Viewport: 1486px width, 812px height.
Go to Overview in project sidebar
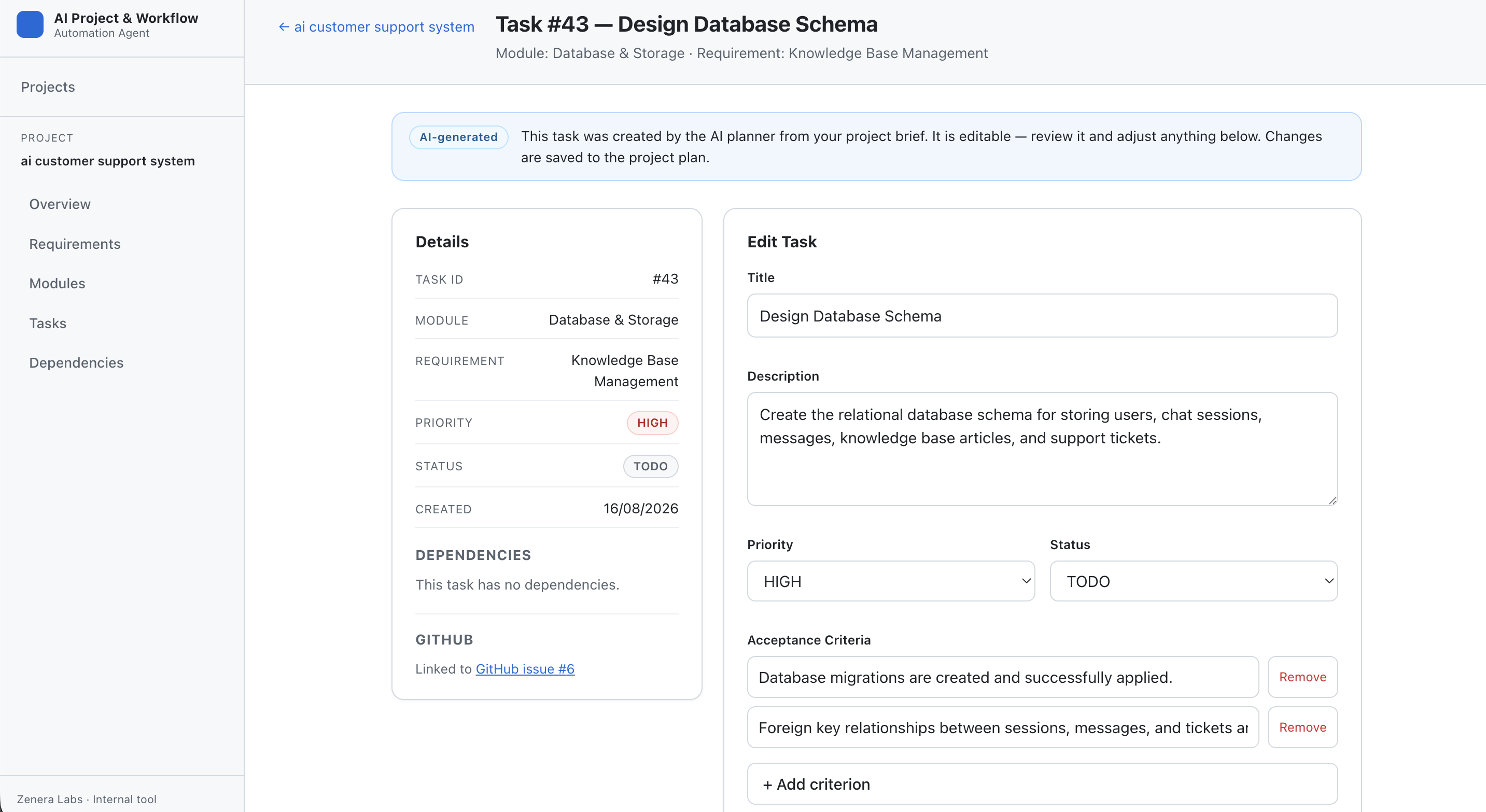[60, 204]
